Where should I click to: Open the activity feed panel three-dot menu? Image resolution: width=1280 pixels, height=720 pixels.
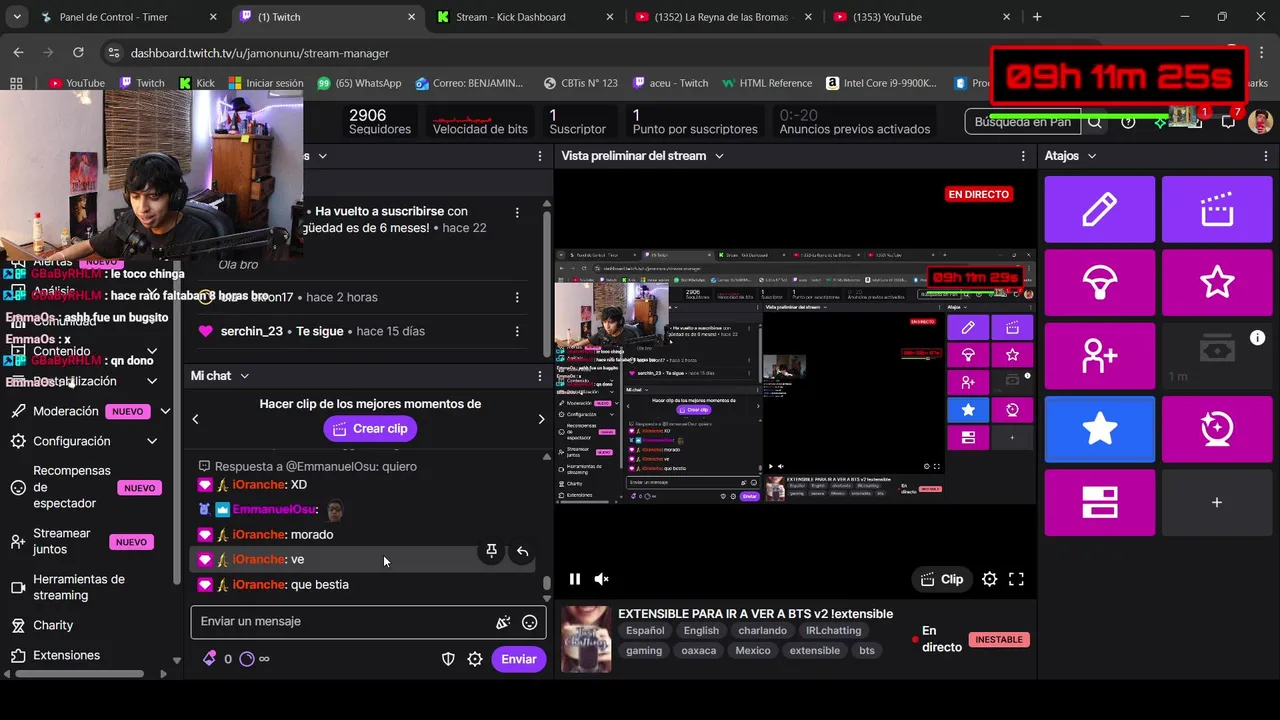pyautogui.click(x=540, y=156)
